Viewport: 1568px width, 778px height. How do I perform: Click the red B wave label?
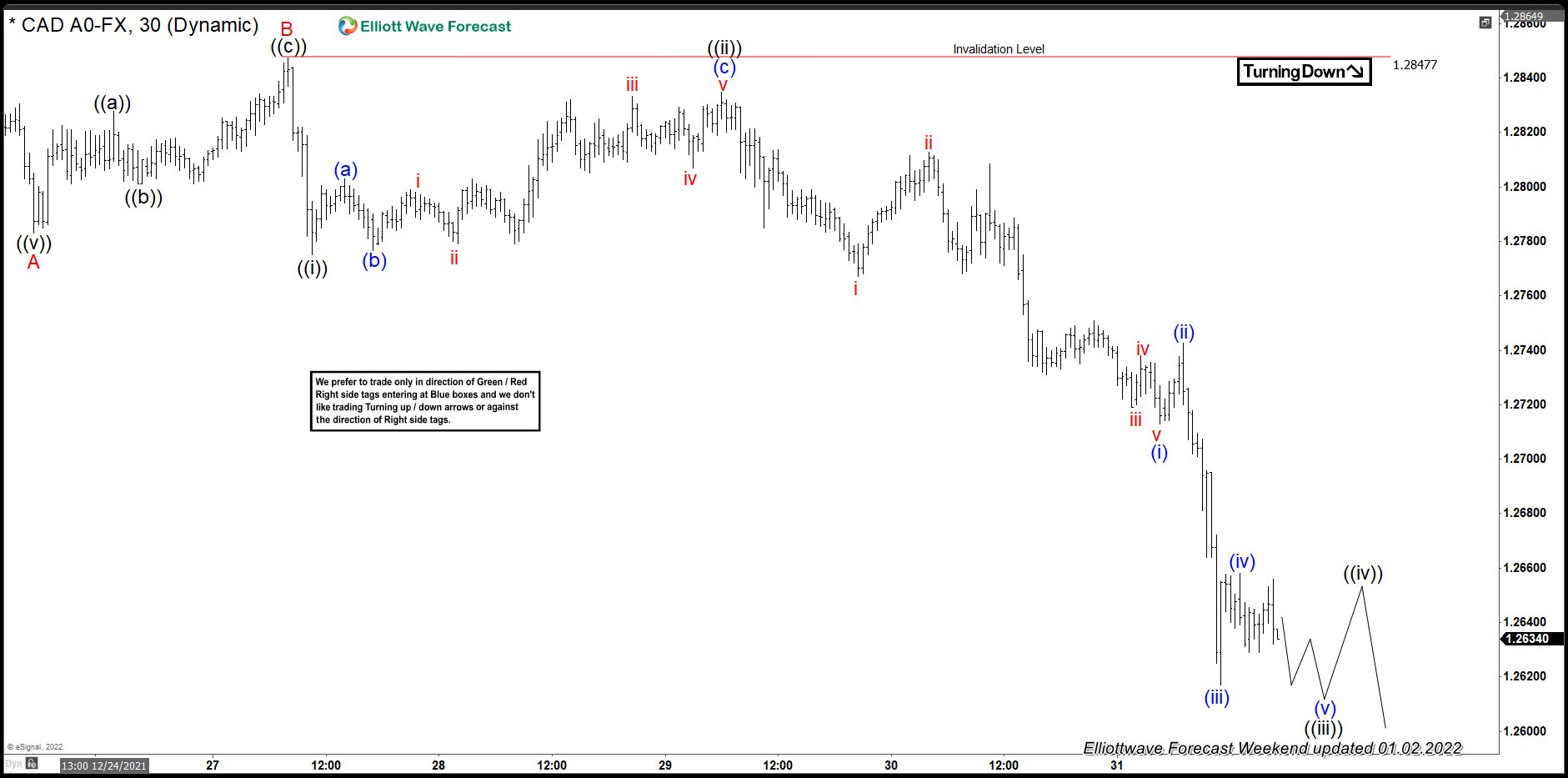click(x=287, y=29)
